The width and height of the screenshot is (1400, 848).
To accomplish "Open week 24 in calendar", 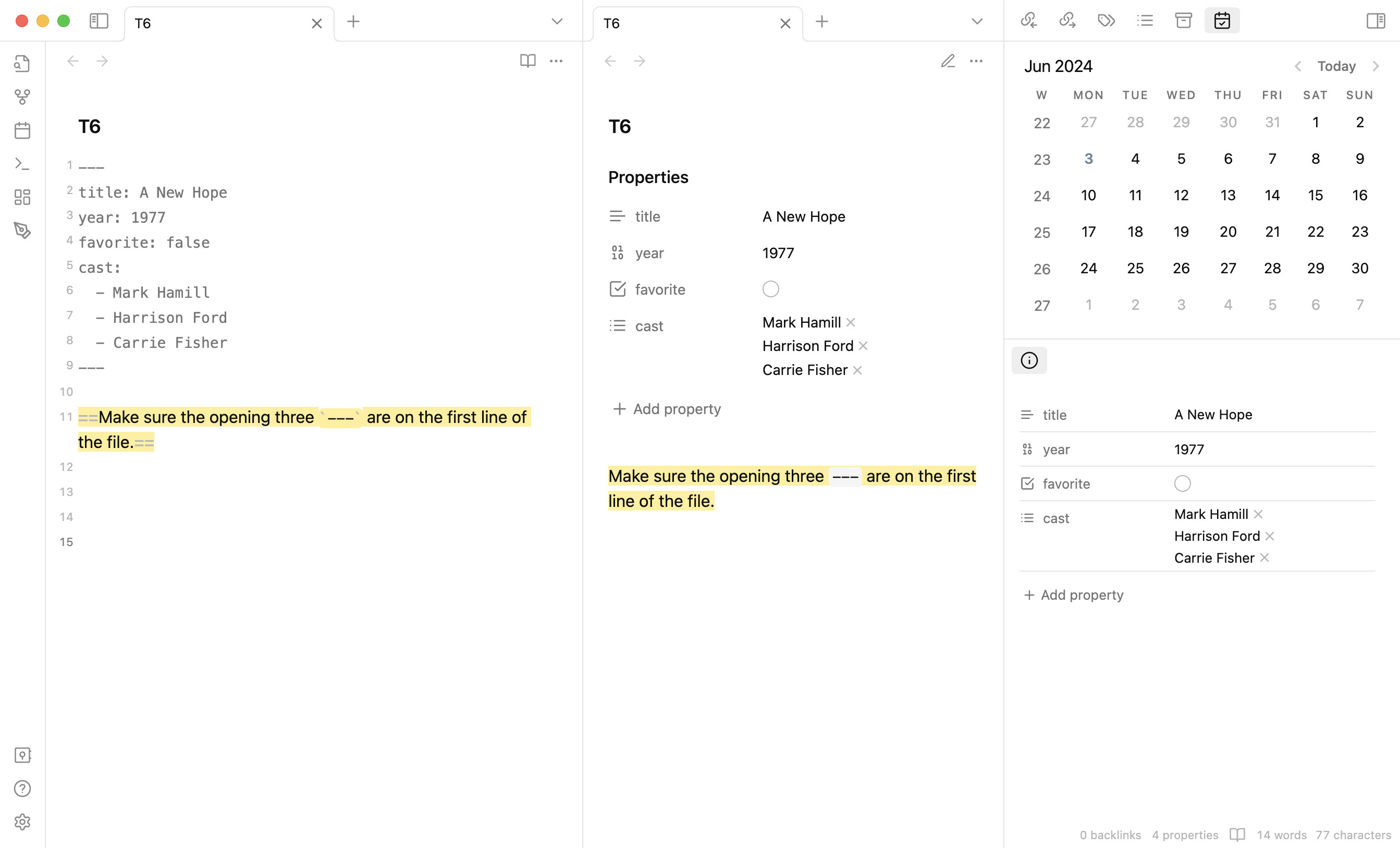I will (1041, 196).
